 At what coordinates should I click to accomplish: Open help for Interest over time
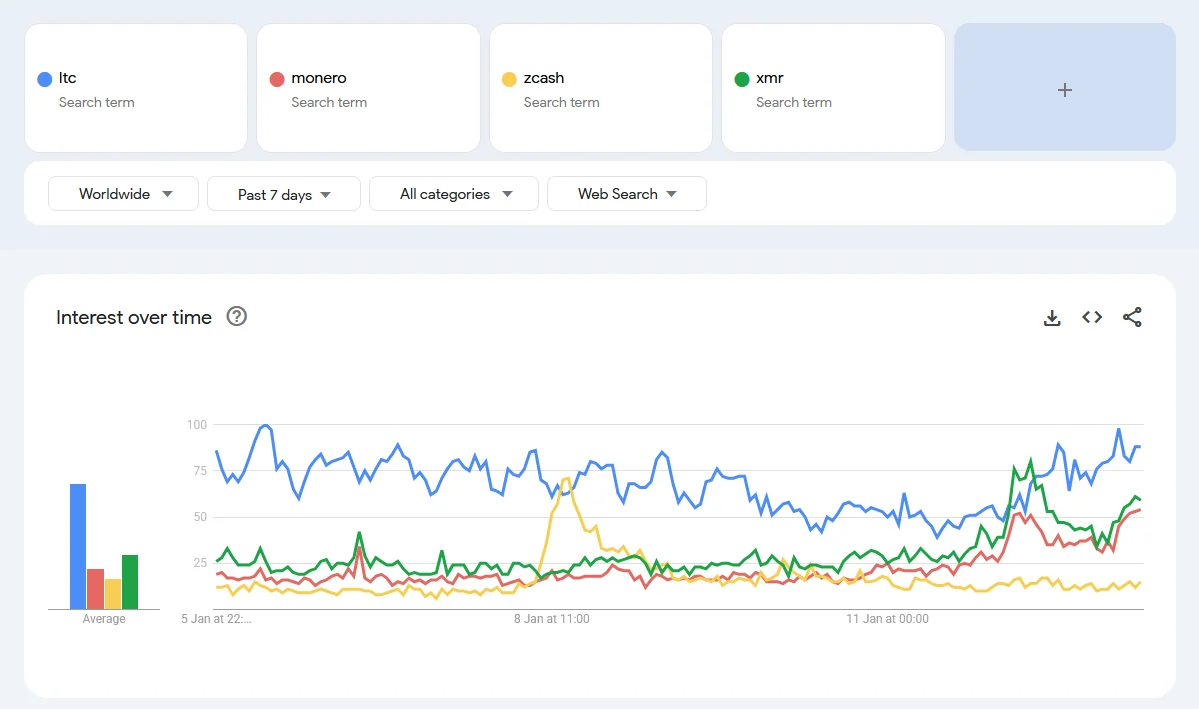[236, 317]
